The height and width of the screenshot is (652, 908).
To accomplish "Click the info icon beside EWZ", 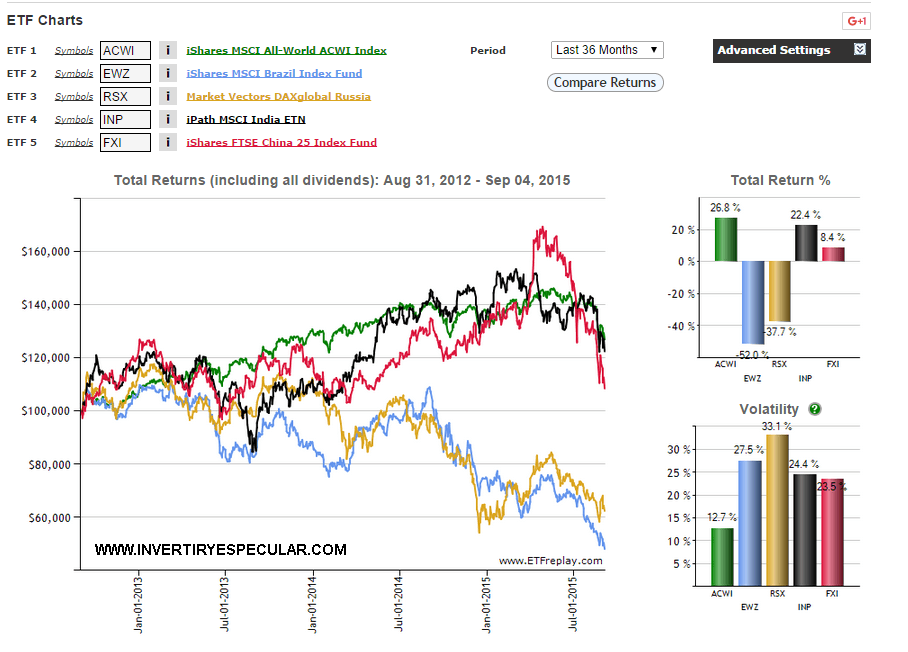I will [168, 73].
